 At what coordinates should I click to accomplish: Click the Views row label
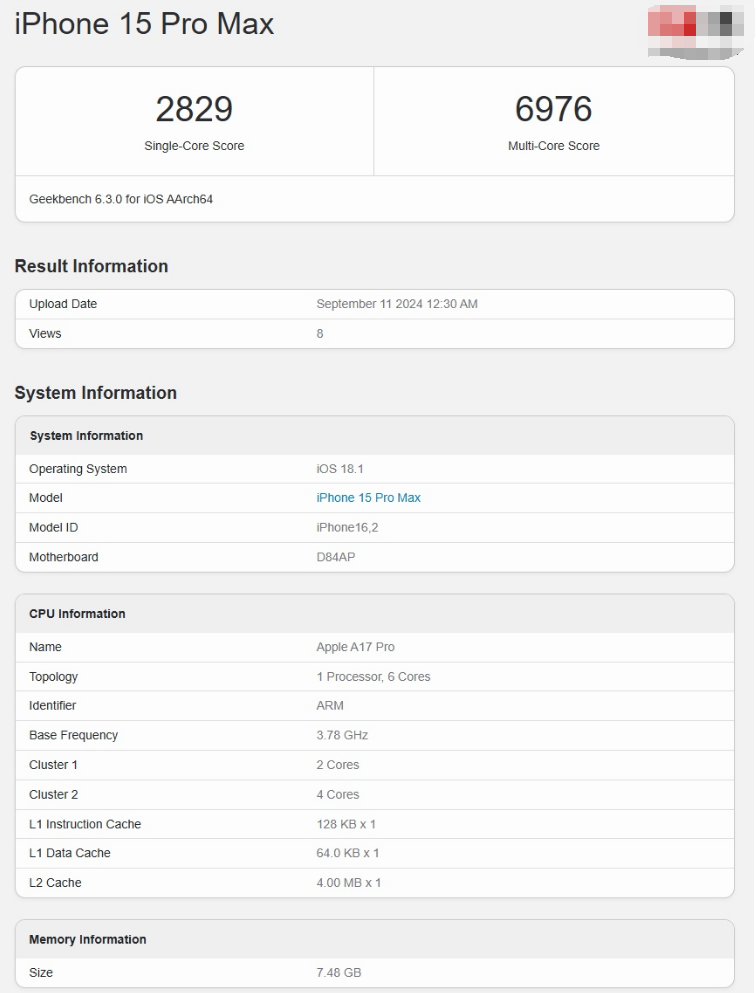click(x=45, y=334)
